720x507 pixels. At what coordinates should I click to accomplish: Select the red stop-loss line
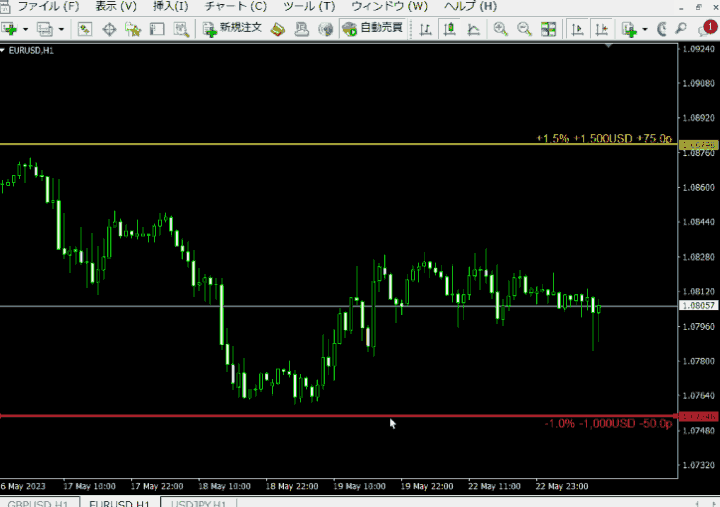(x=339, y=416)
